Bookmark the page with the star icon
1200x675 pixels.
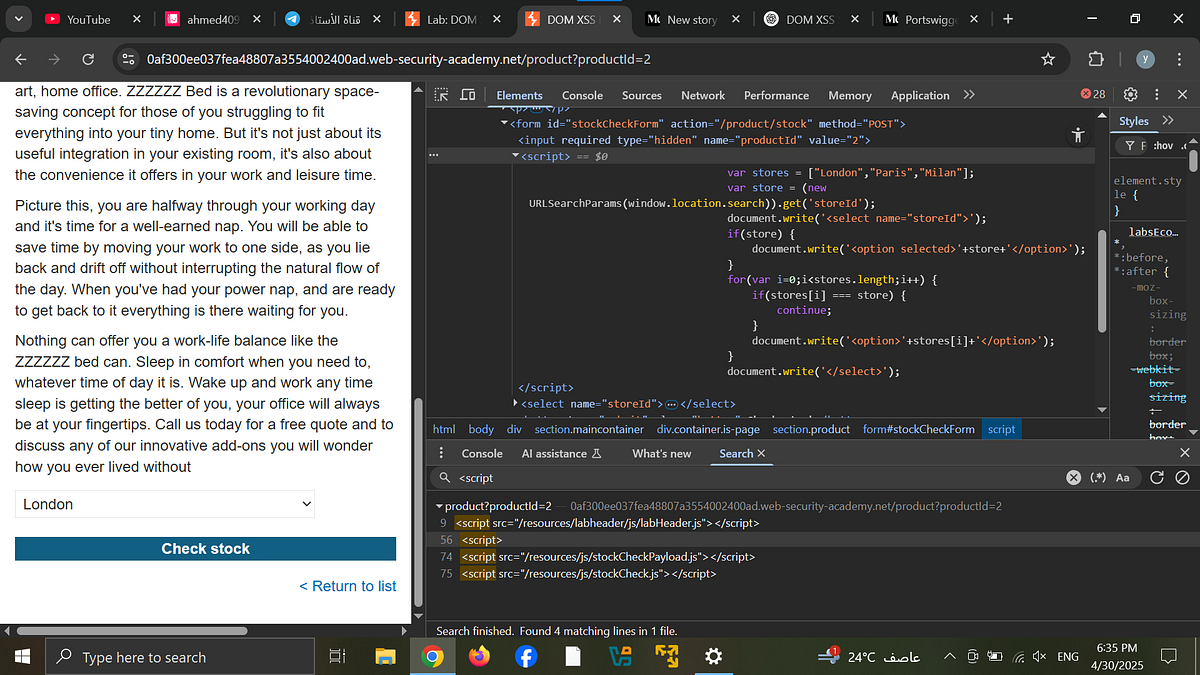pos(1048,59)
